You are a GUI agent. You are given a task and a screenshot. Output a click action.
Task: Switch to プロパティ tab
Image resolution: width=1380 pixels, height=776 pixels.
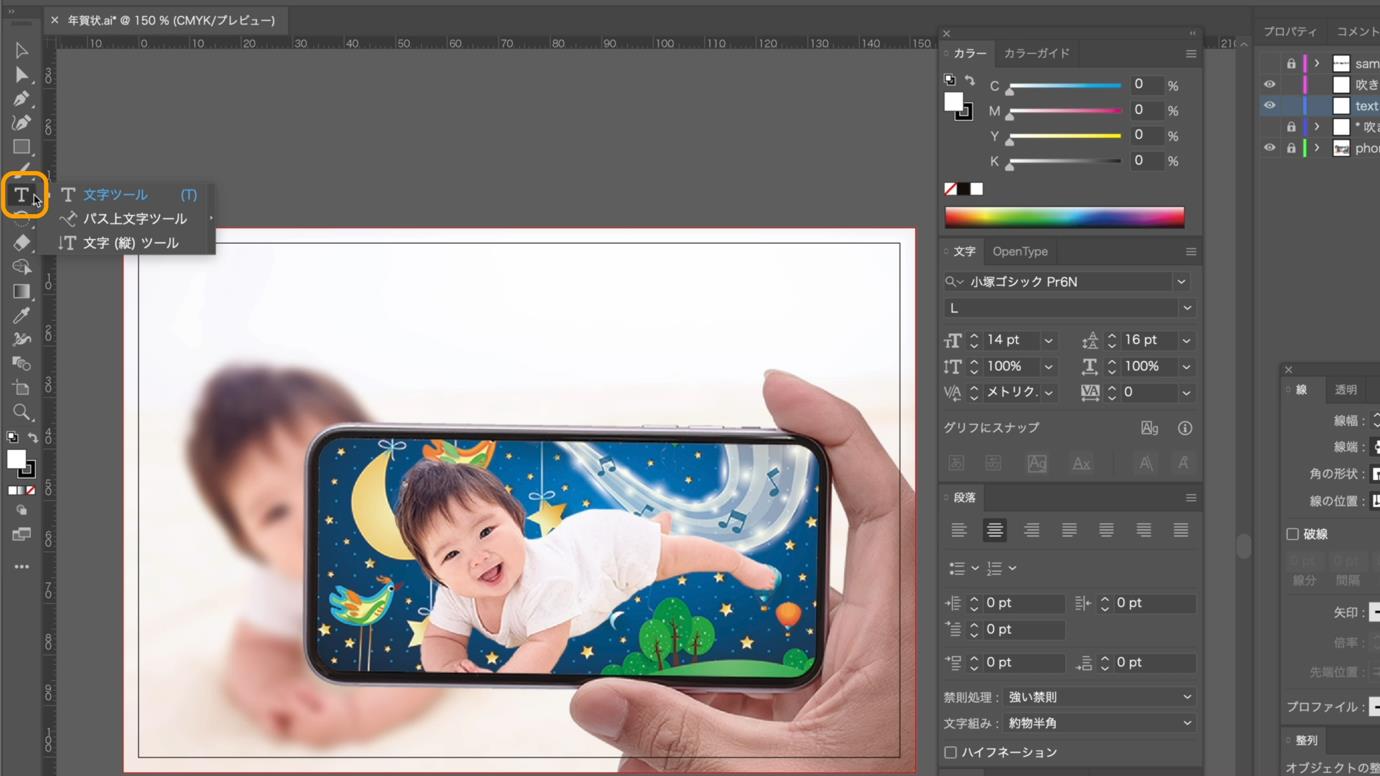tap(1290, 32)
